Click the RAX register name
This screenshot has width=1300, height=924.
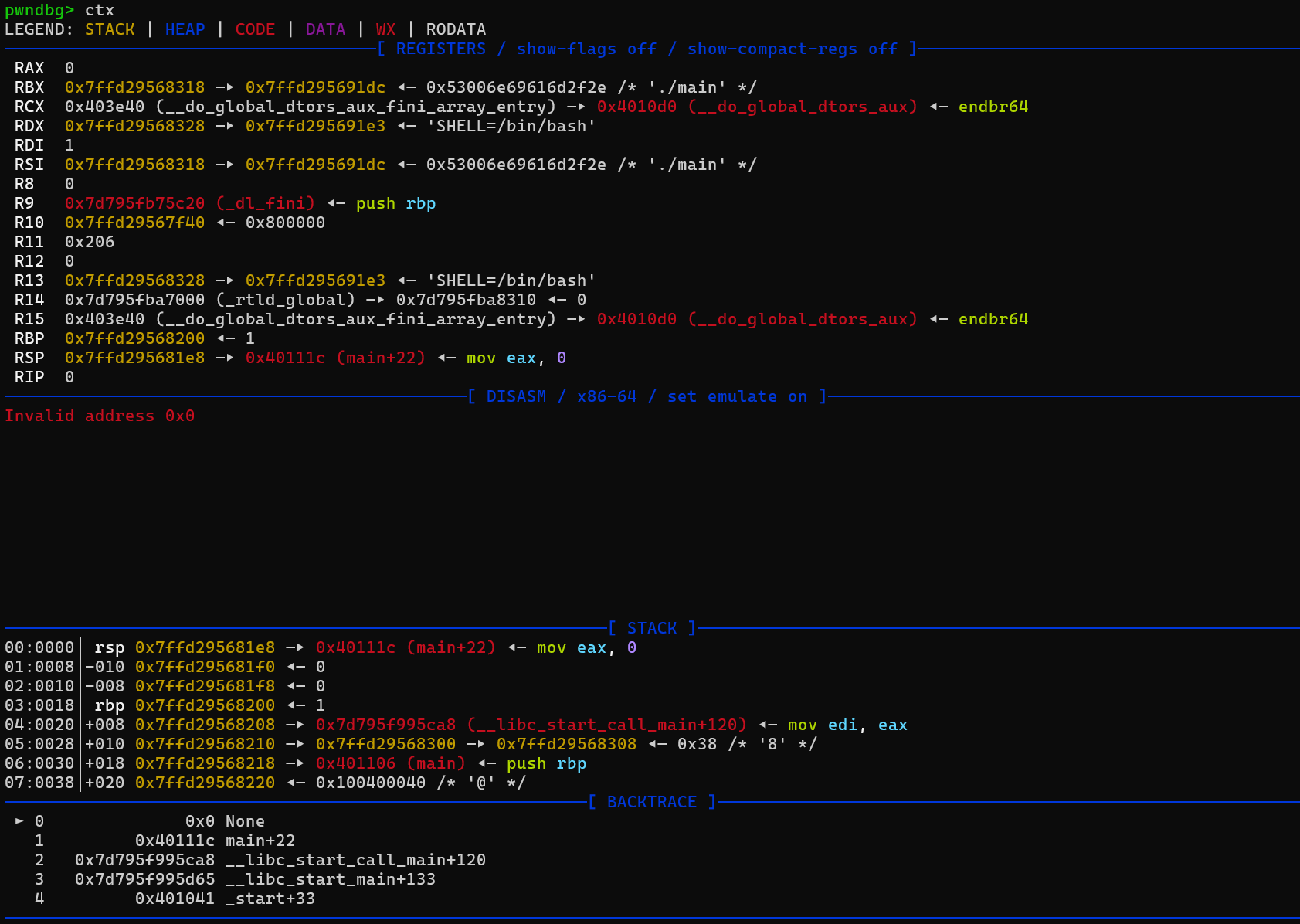pyautogui.click(x=29, y=68)
